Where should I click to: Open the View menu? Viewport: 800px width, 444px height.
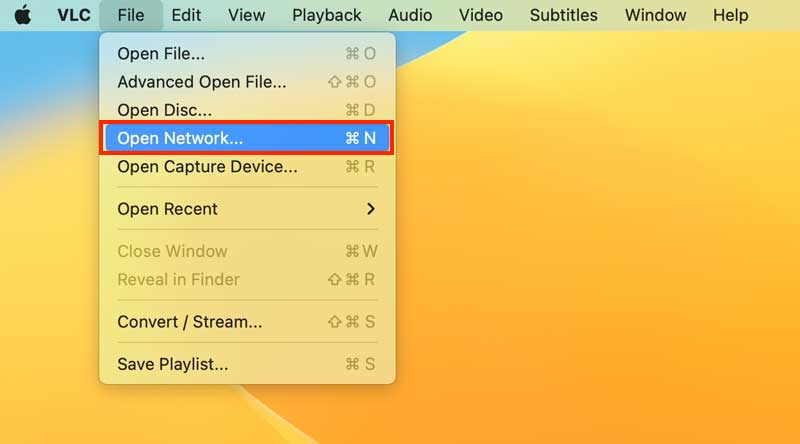(x=246, y=15)
